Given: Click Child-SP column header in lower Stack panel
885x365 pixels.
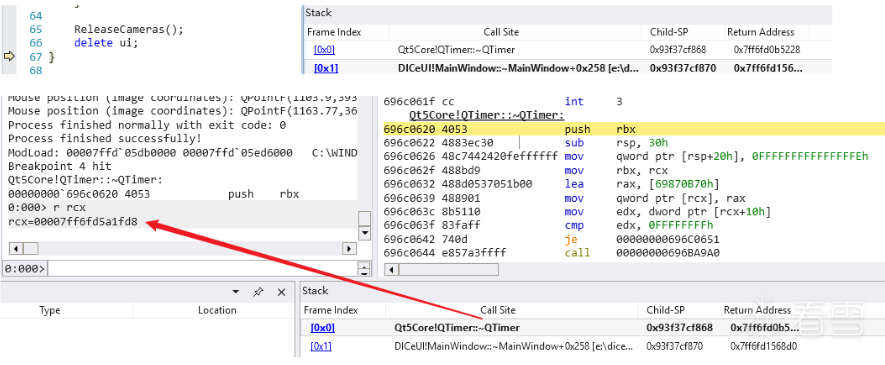Looking at the screenshot, I should point(665,310).
